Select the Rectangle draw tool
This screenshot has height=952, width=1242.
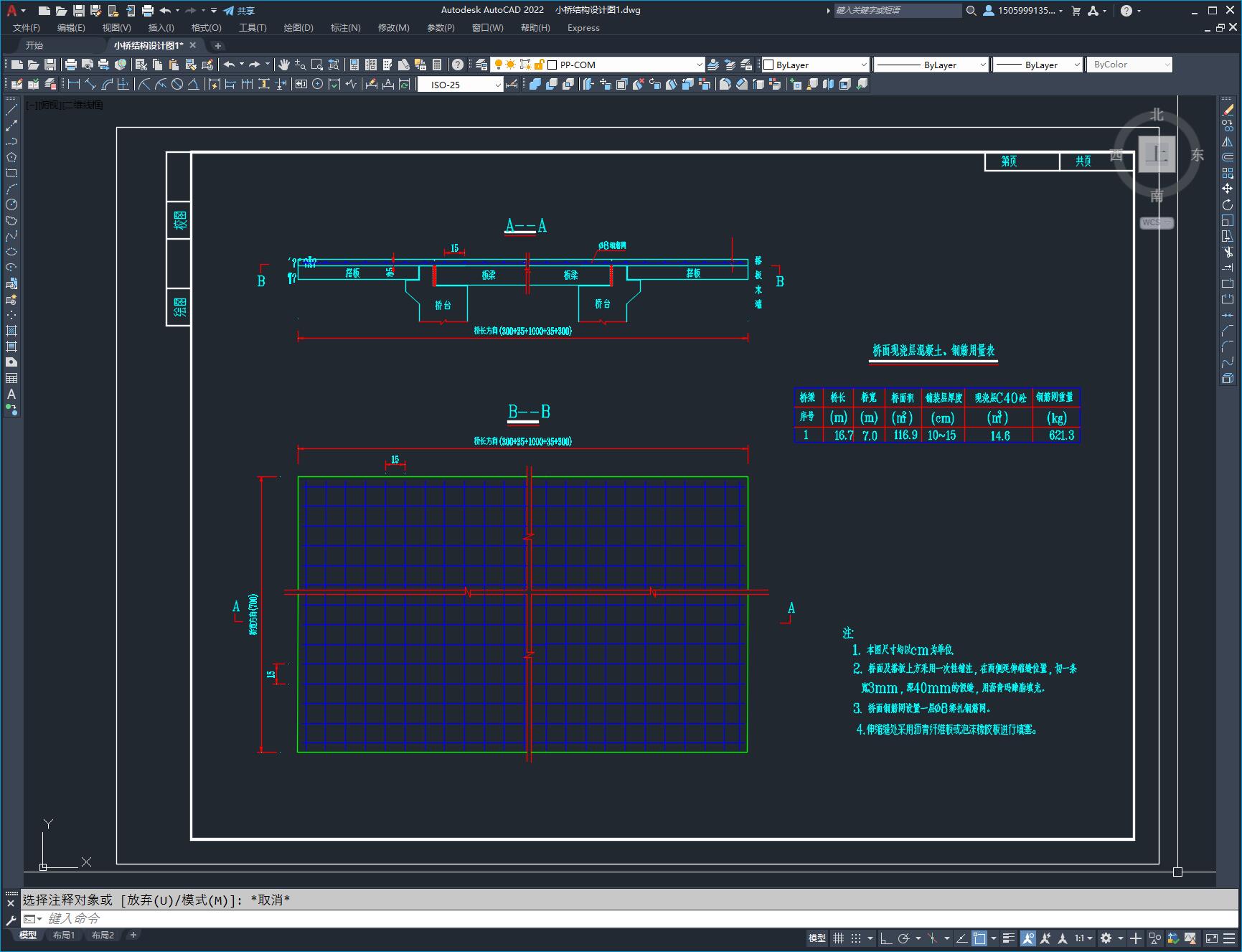11,174
